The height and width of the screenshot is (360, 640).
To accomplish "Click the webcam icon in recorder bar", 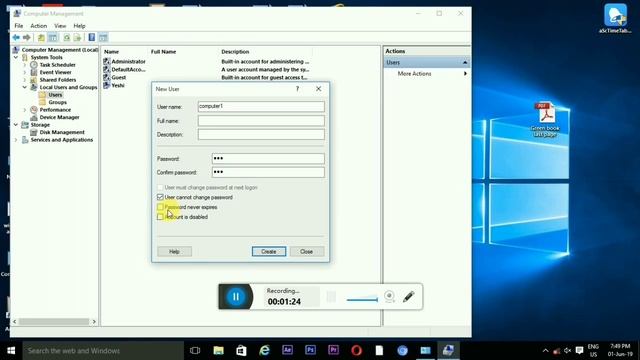I will pos(389,297).
